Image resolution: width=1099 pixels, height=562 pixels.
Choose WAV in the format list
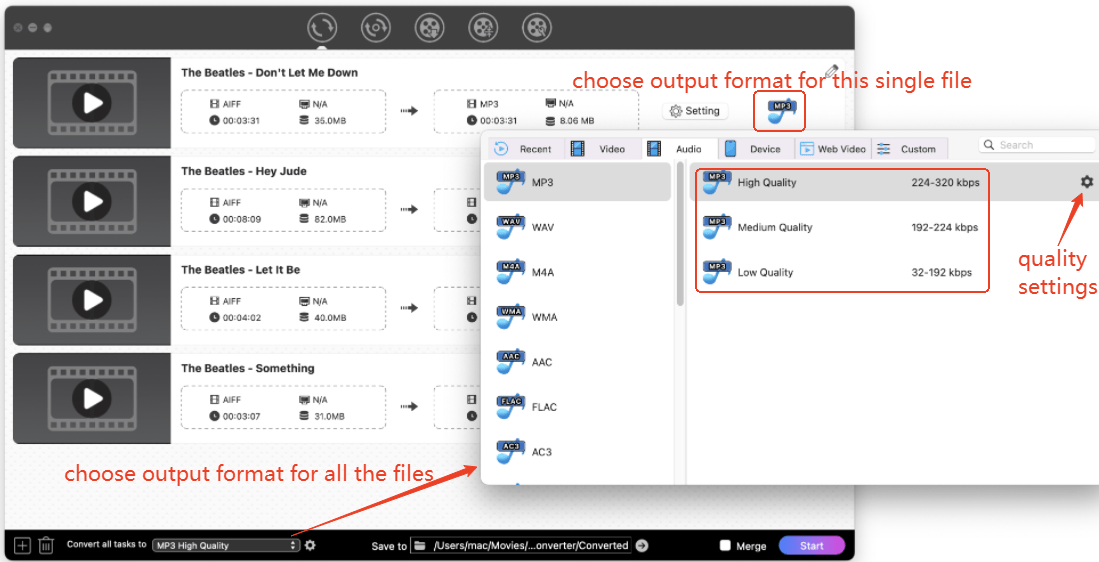click(543, 227)
